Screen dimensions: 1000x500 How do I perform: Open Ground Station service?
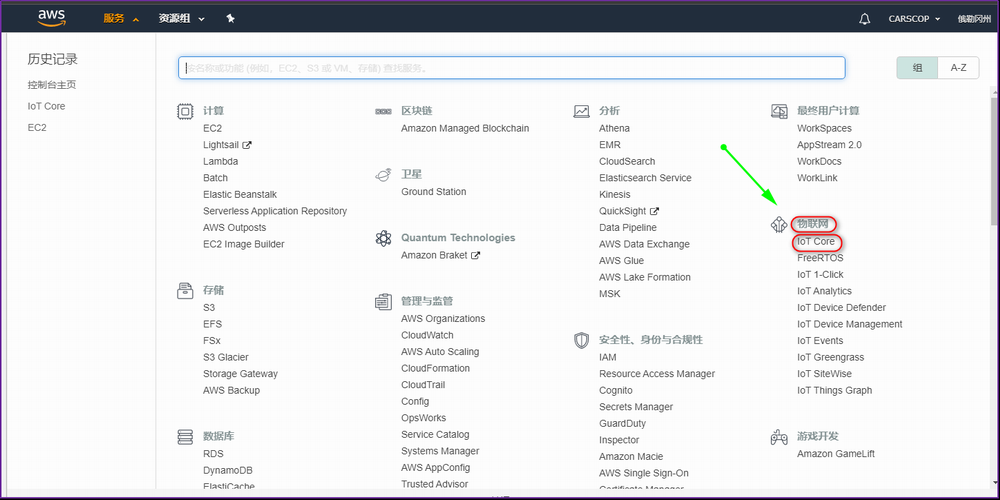[x=434, y=191]
